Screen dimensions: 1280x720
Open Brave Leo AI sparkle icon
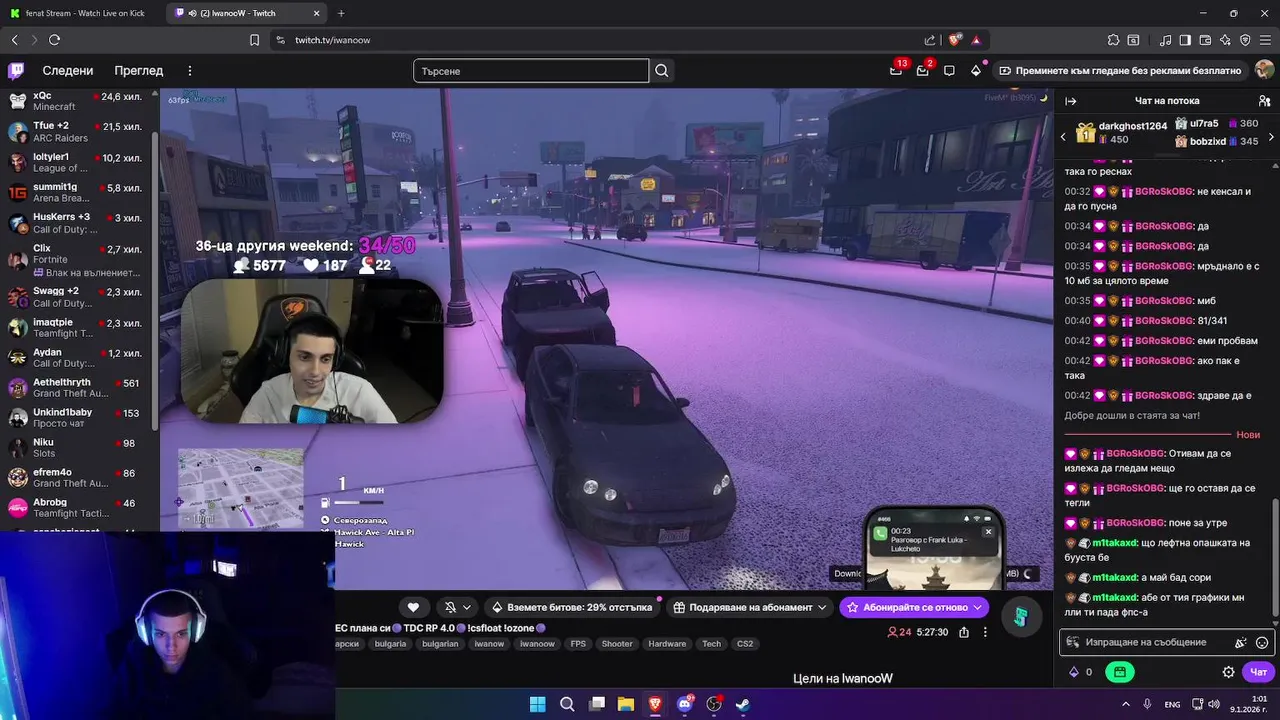(x=1225, y=40)
